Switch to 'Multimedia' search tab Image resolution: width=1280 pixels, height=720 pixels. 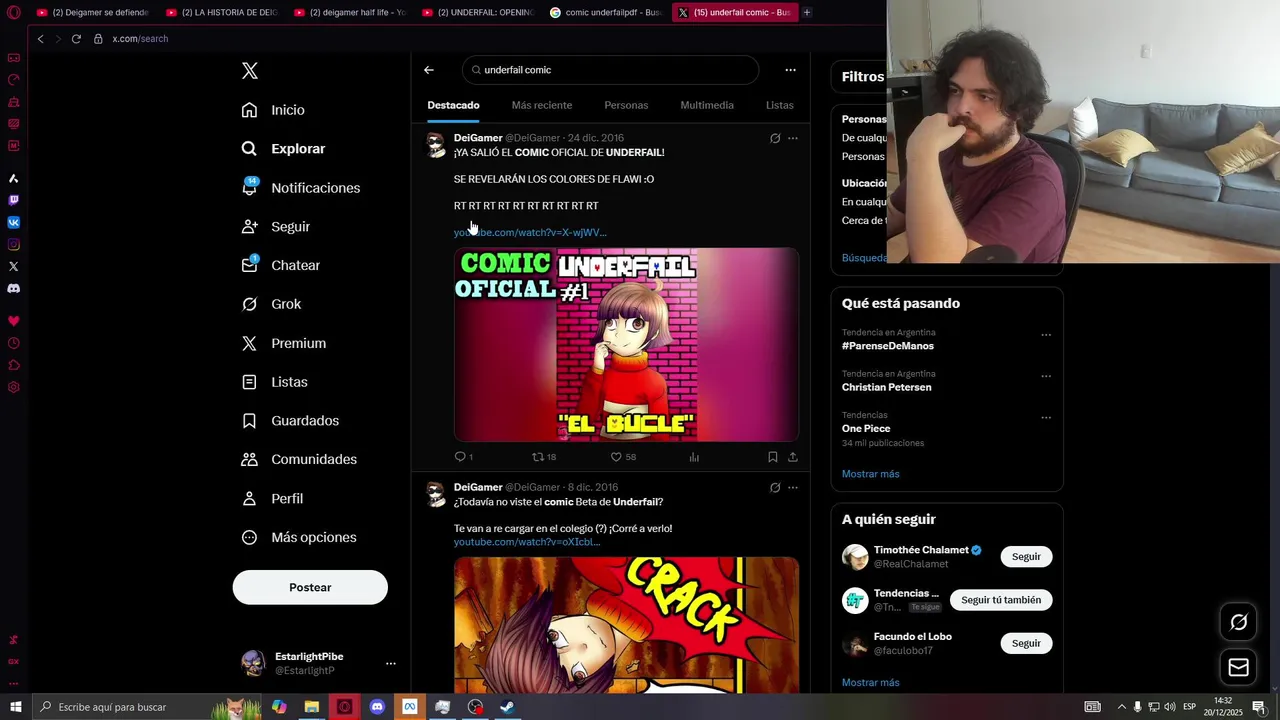coord(707,105)
